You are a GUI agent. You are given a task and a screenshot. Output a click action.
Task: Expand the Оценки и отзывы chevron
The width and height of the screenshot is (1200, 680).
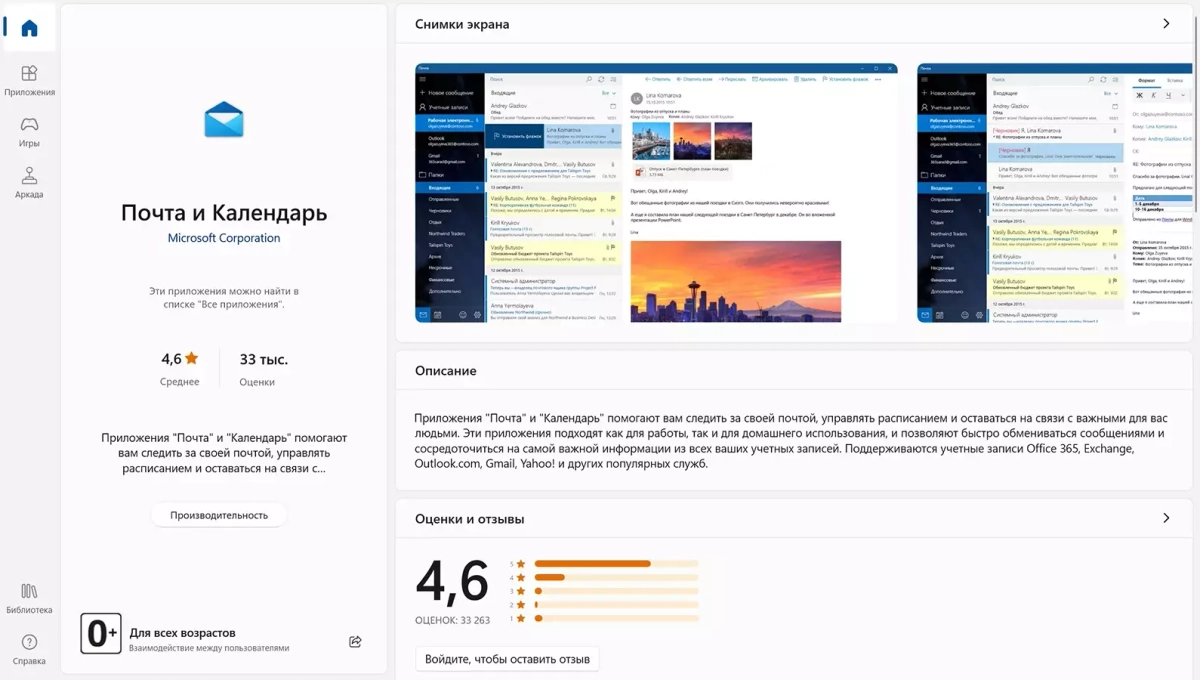pyautogui.click(x=1166, y=518)
